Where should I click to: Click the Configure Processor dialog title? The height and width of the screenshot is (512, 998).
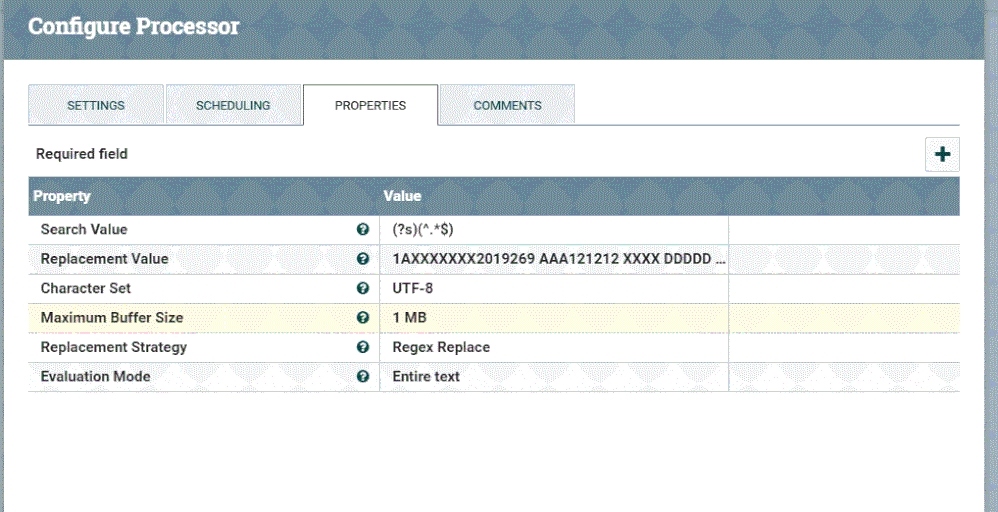pyautogui.click(x=134, y=27)
